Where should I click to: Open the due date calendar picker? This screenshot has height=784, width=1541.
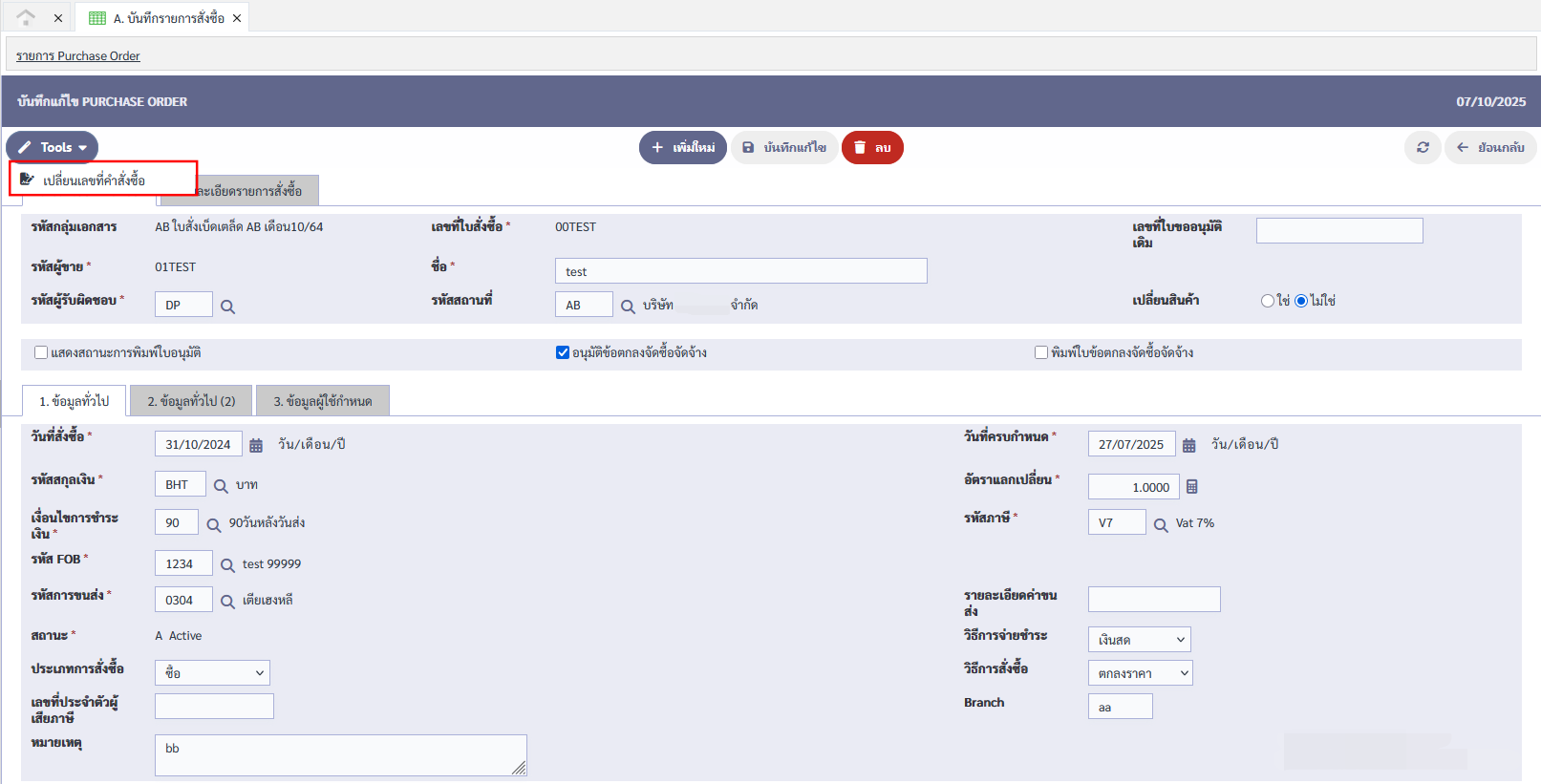pyautogui.click(x=1188, y=445)
